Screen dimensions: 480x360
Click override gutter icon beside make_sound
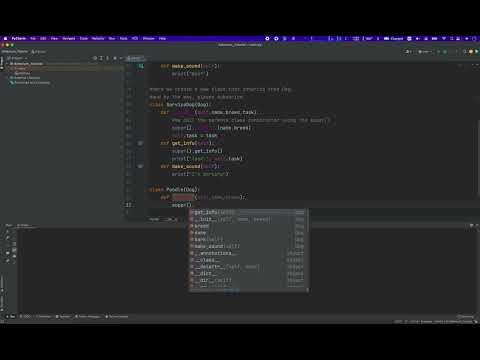coord(141,166)
